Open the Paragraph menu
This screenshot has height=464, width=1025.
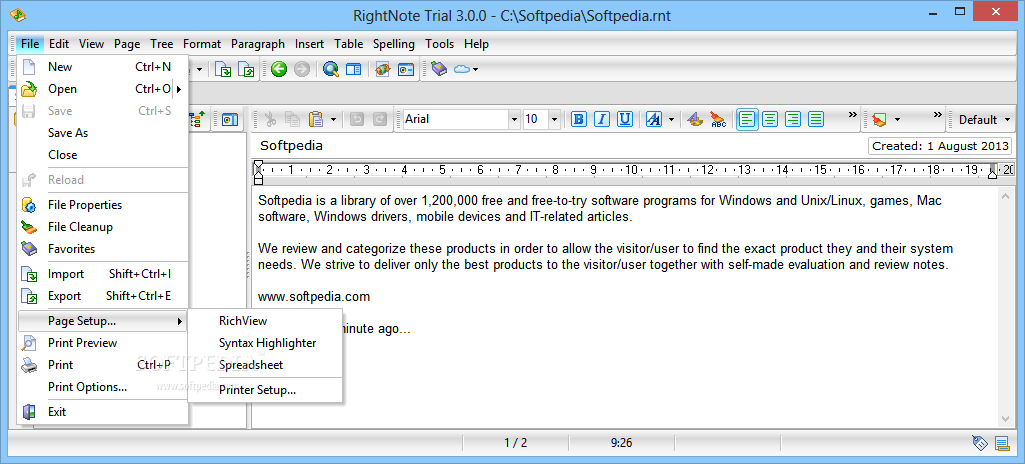tap(258, 44)
